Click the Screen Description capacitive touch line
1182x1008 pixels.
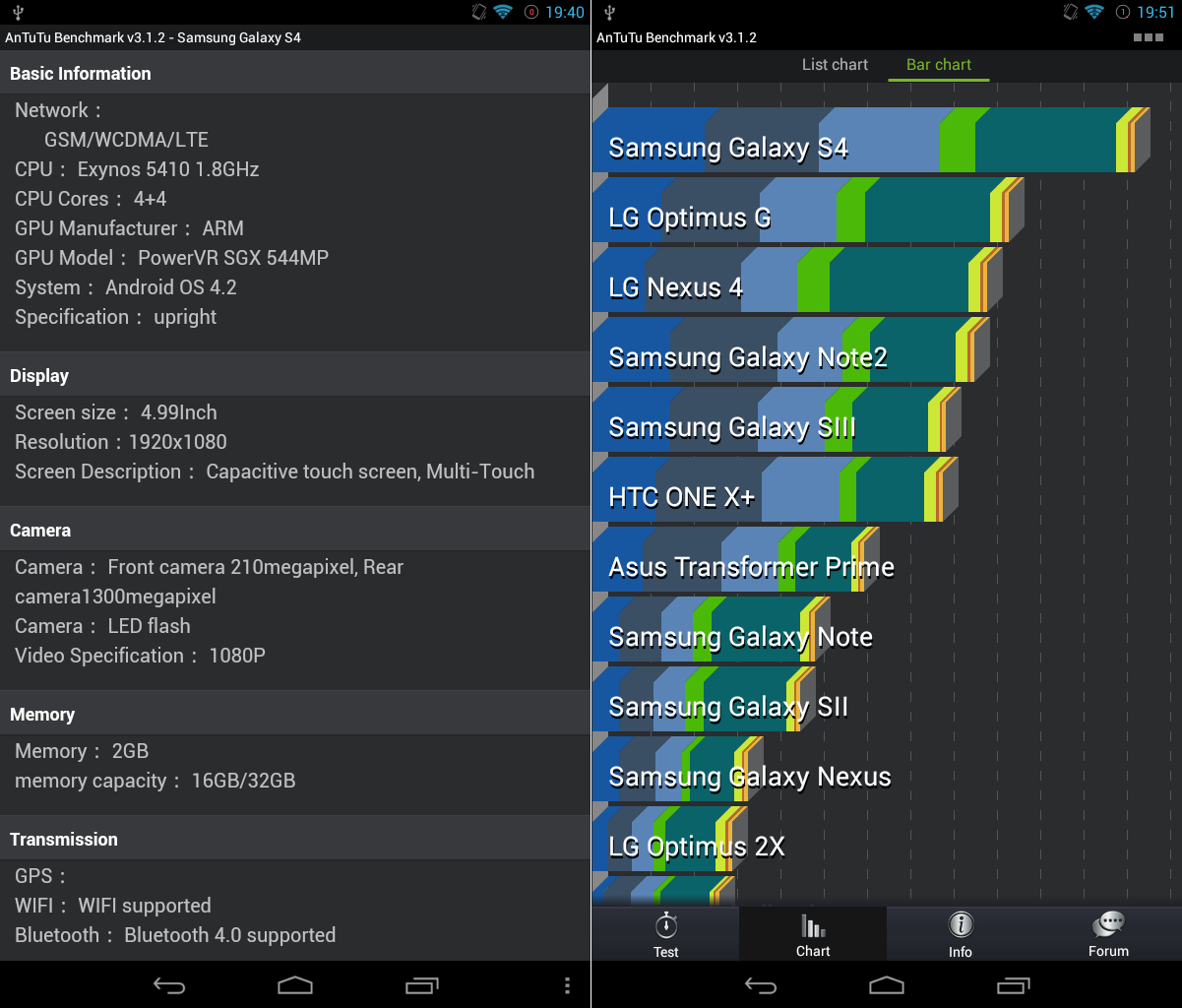pos(275,472)
